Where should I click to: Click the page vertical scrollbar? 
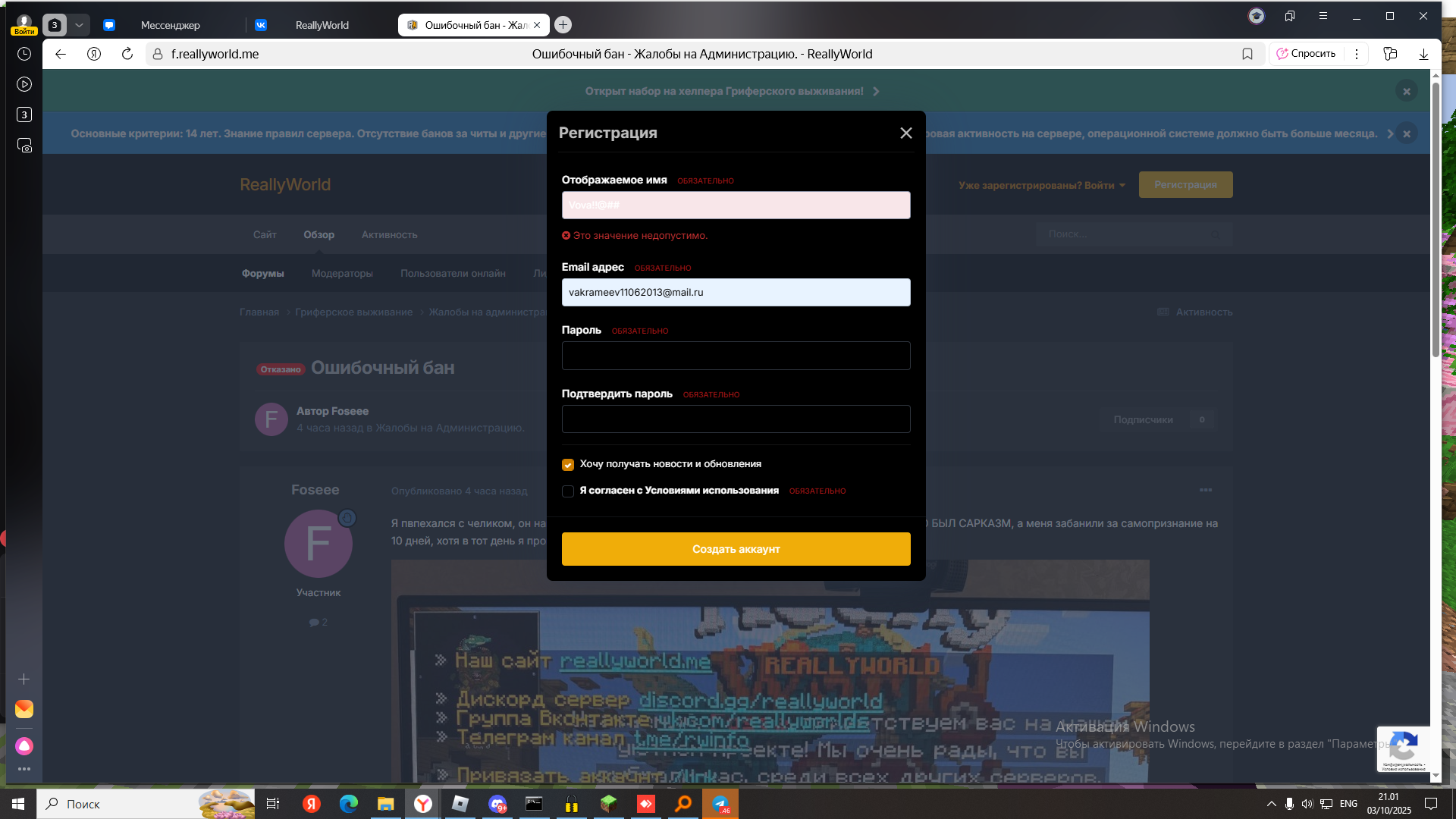tap(1436, 425)
